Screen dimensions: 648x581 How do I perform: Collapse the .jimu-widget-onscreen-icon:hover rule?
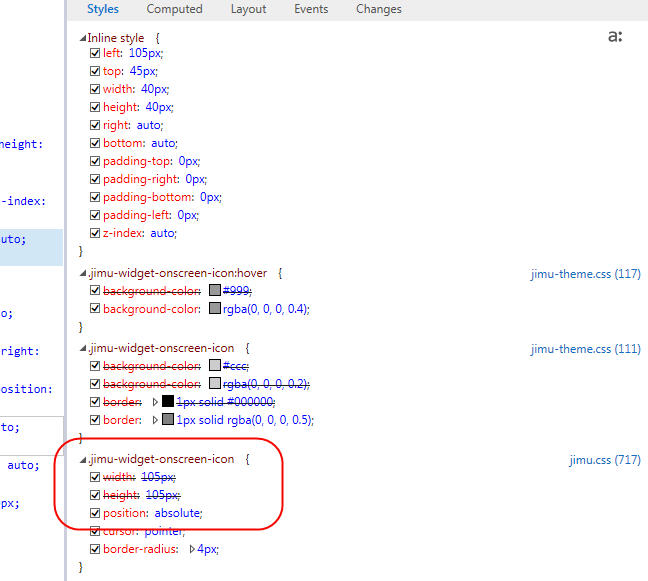[83, 273]
